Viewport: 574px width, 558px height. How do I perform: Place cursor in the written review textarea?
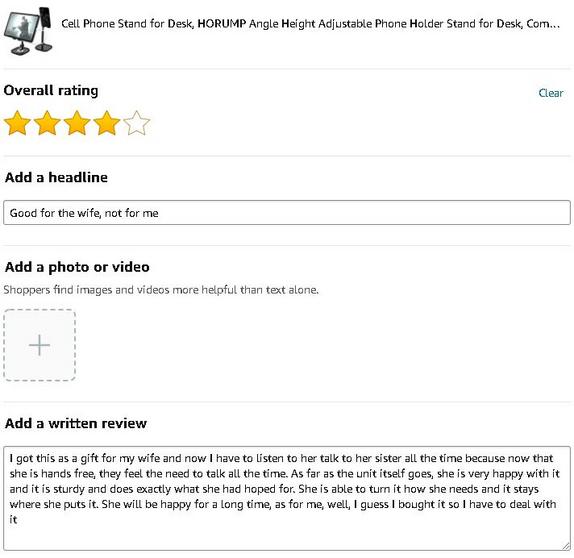tap(287, 498)
